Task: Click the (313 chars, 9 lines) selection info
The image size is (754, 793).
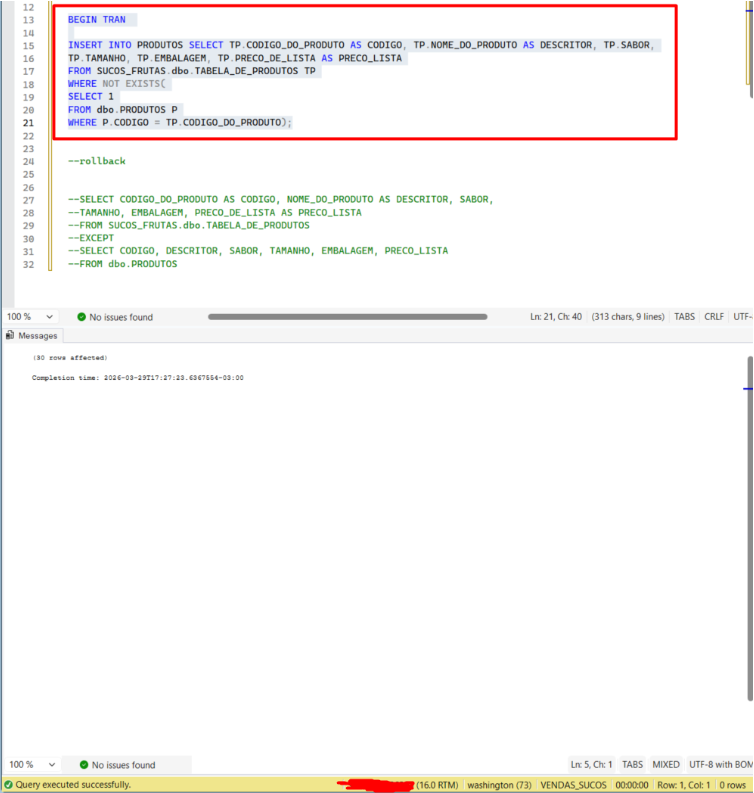Action: (628, 317)
